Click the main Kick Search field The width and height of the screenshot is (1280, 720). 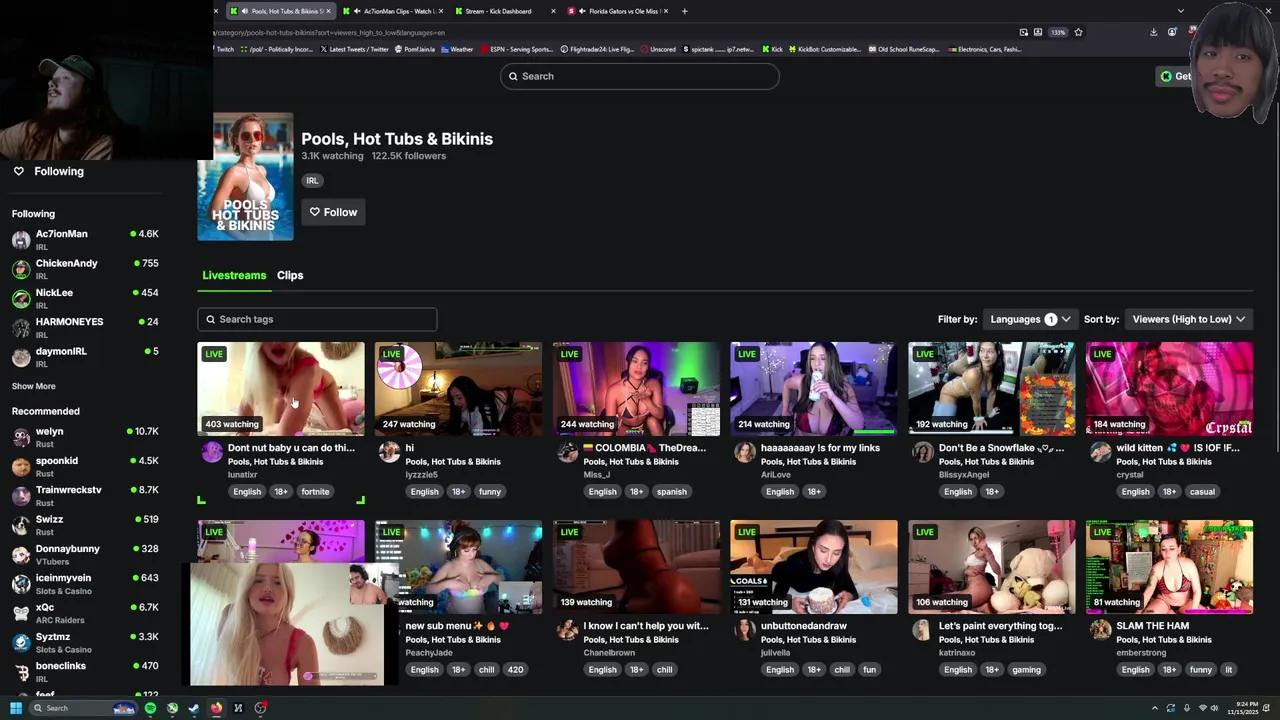[x=640, y=76]
